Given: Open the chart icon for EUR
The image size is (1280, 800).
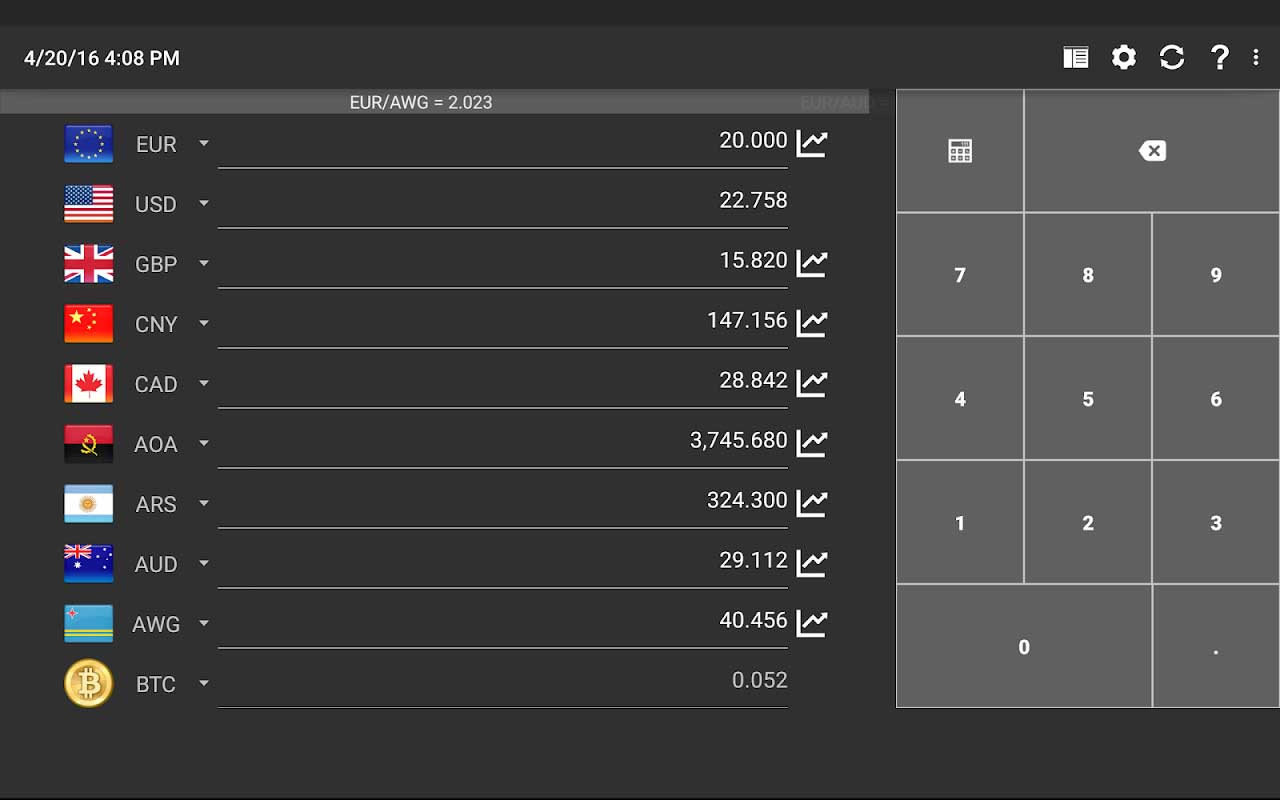Looking at the screenshot, I should click(x=812, y=143).
